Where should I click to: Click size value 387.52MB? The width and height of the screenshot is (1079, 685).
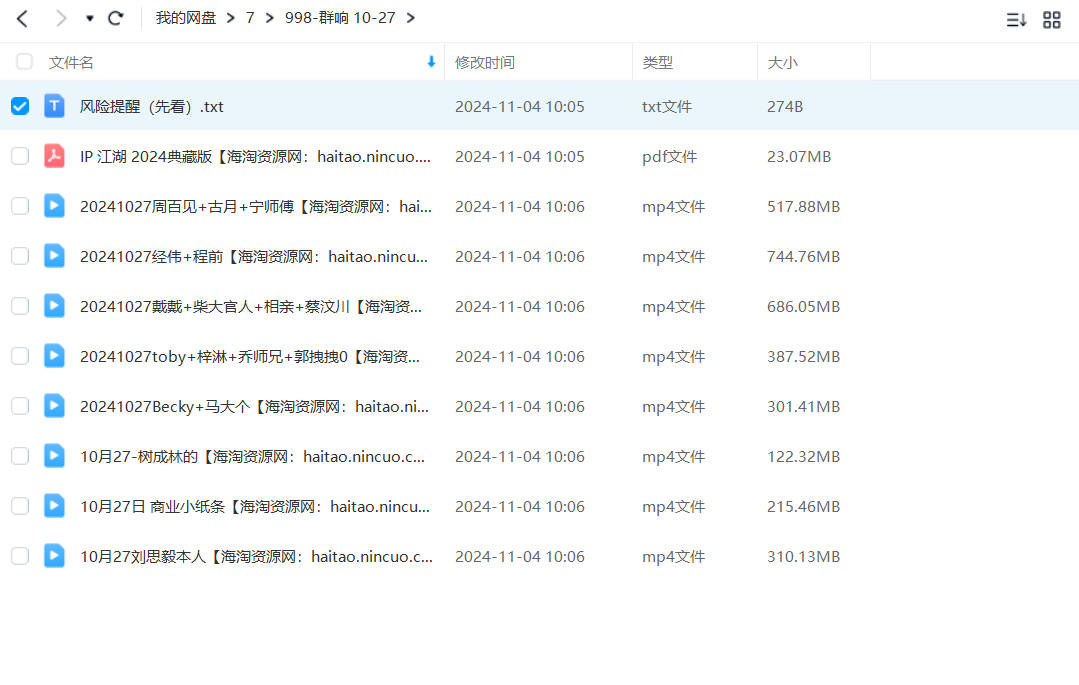804,357
